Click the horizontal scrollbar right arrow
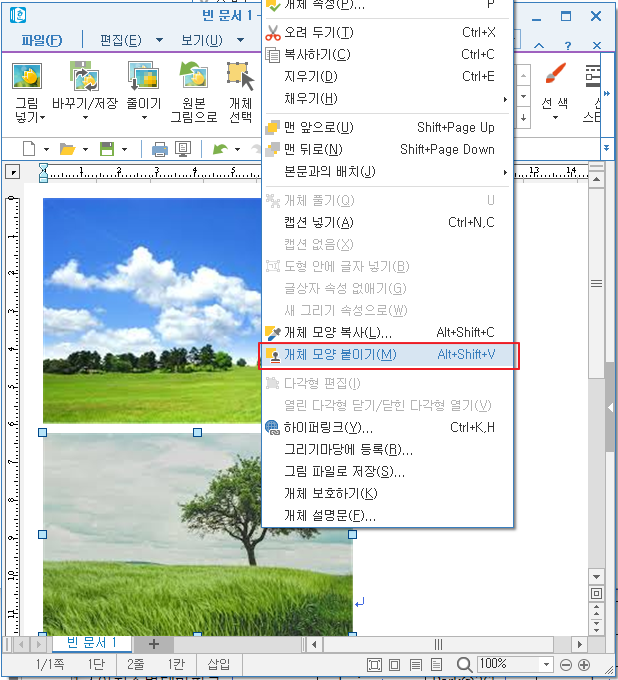Viewport: 618px width, 680px height. tap(579, 644)
